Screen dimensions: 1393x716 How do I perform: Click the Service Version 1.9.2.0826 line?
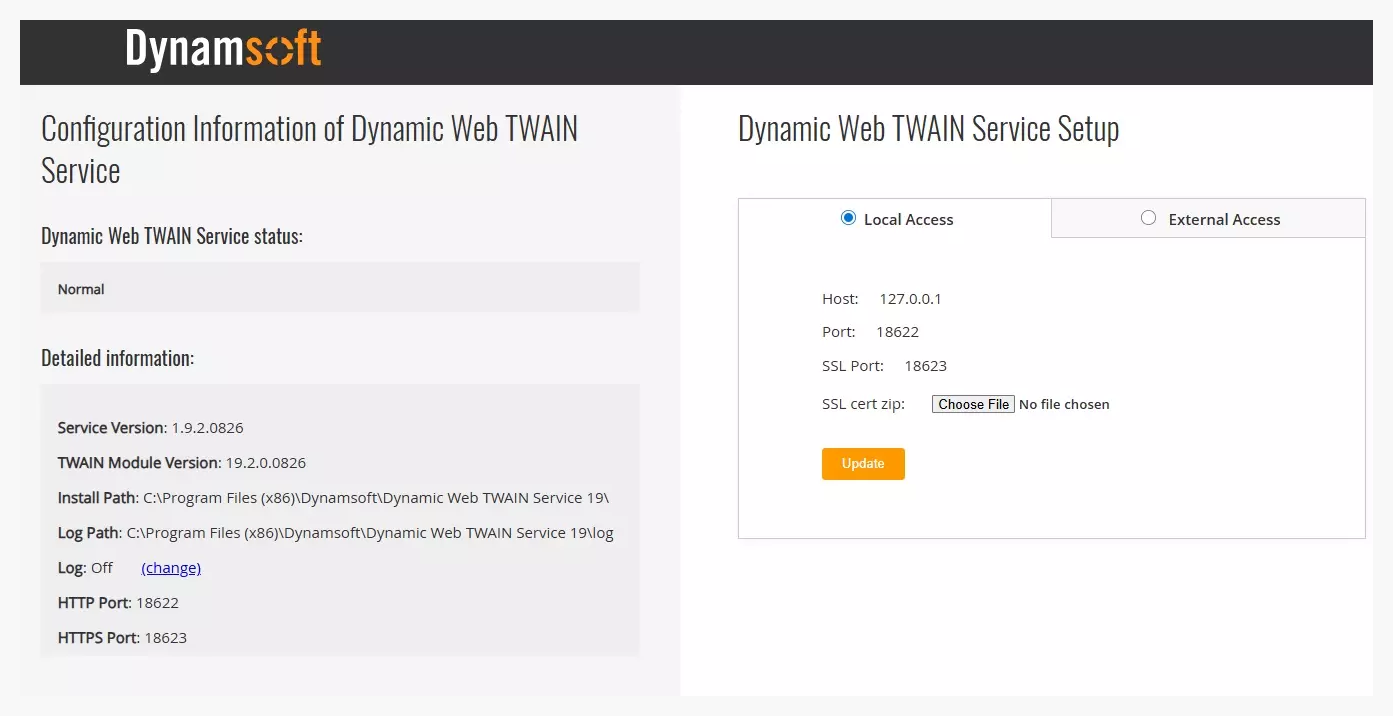[x=150, y=428]
